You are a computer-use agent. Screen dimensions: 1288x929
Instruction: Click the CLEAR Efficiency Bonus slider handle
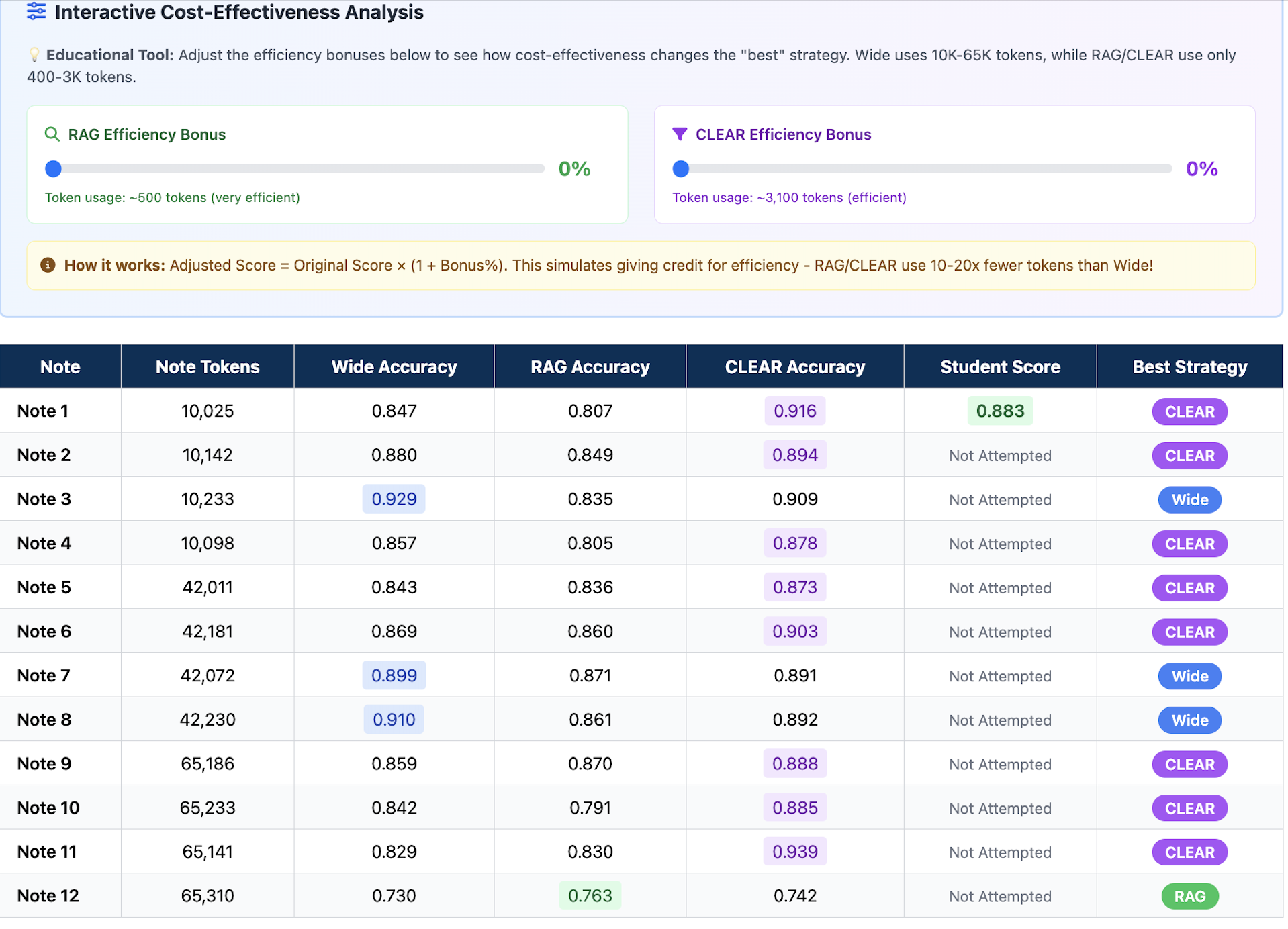click(681, 169)
